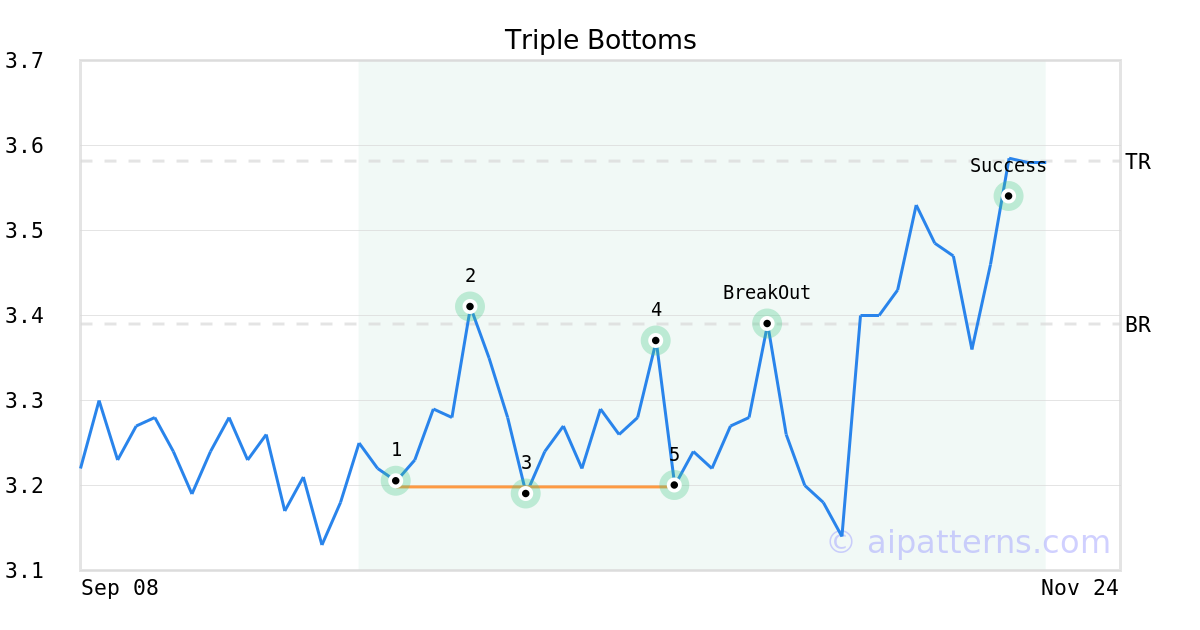Click the peak marker labeled 4

click(x=656, y=341)
